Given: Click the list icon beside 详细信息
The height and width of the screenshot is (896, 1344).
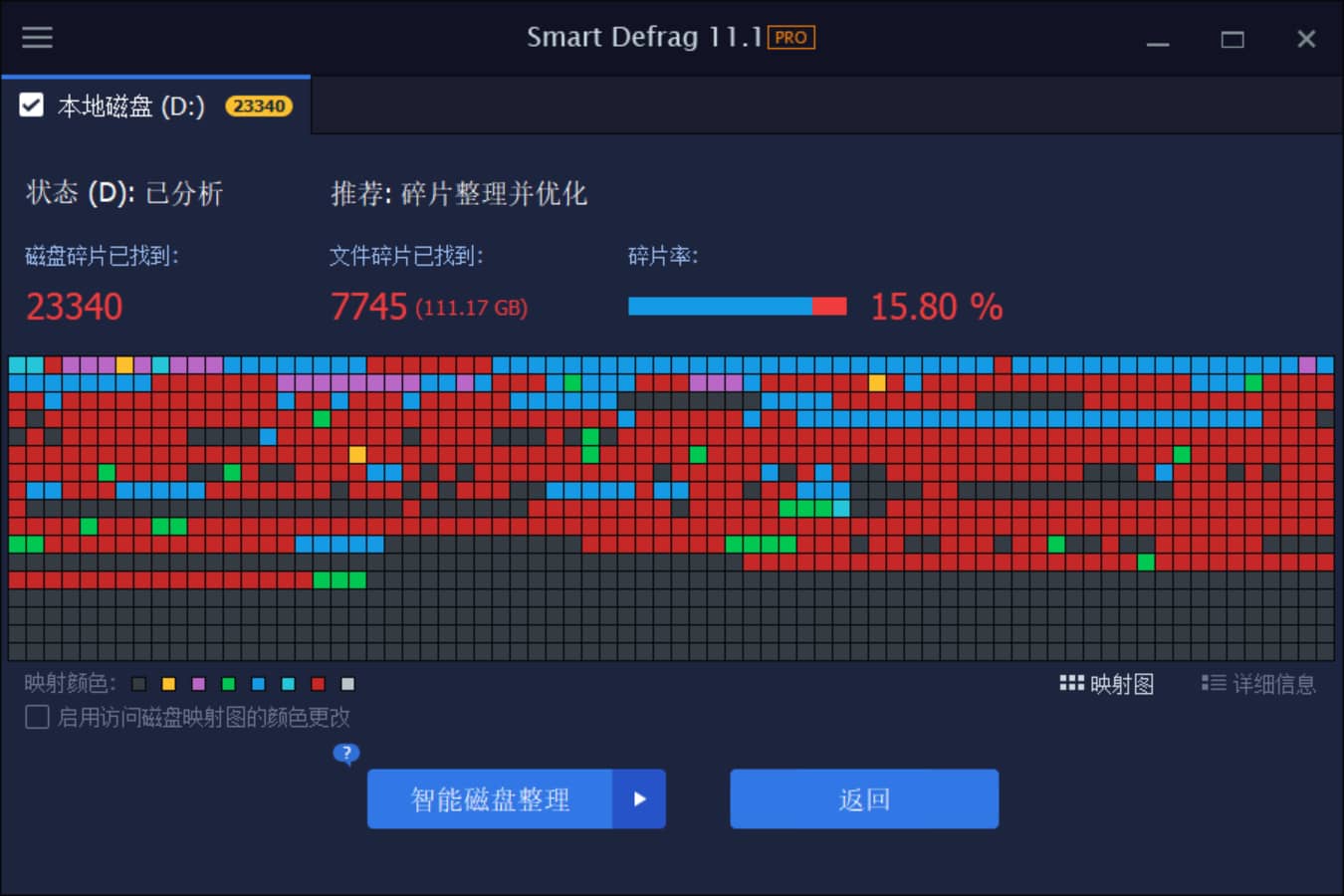Looking at the screenshot, I should point(1213,683).
